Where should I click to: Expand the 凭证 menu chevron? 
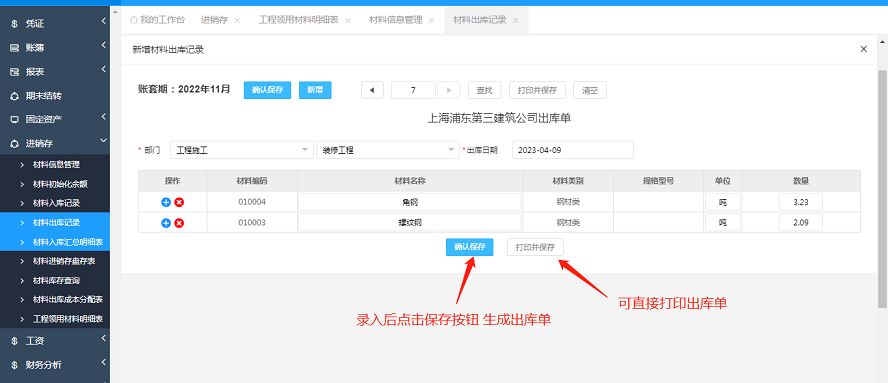point(104,22)
